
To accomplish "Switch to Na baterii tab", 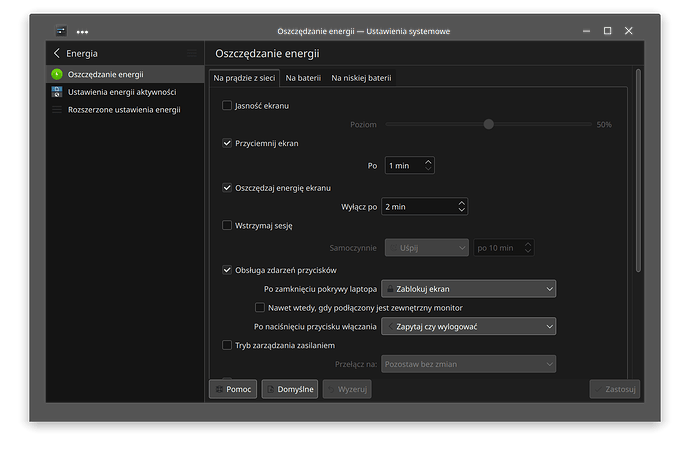I will tap(303, 78).
